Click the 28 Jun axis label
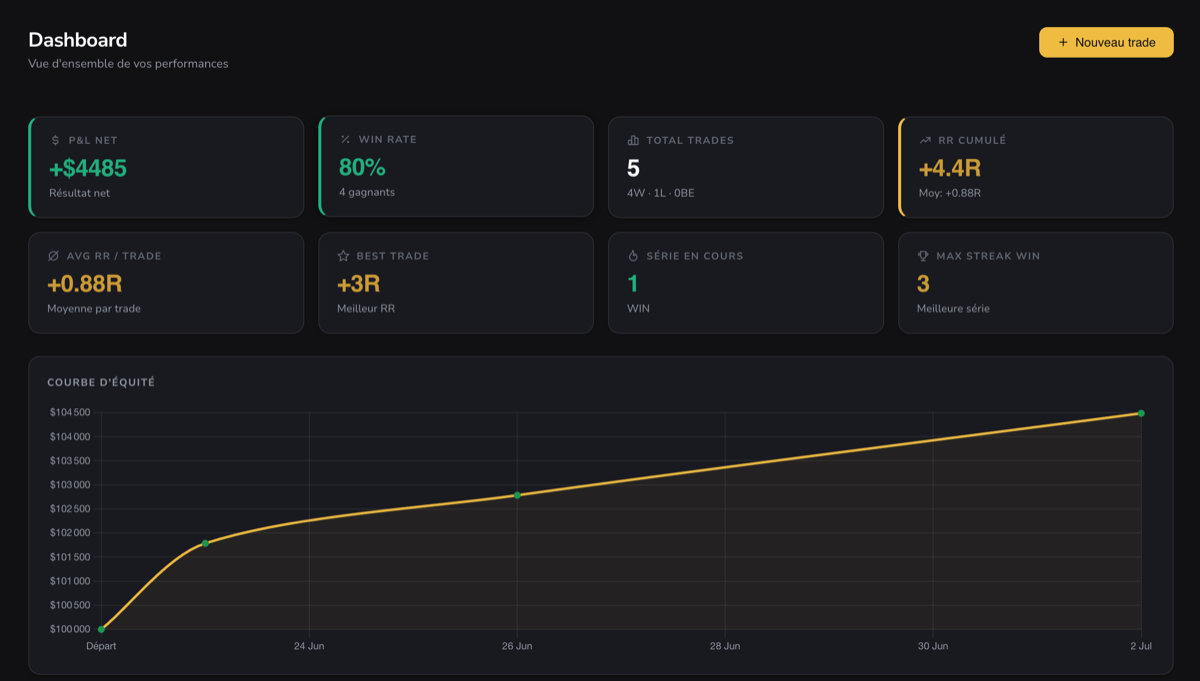This screenshot has width=1200, height=681. pos(725,646)
